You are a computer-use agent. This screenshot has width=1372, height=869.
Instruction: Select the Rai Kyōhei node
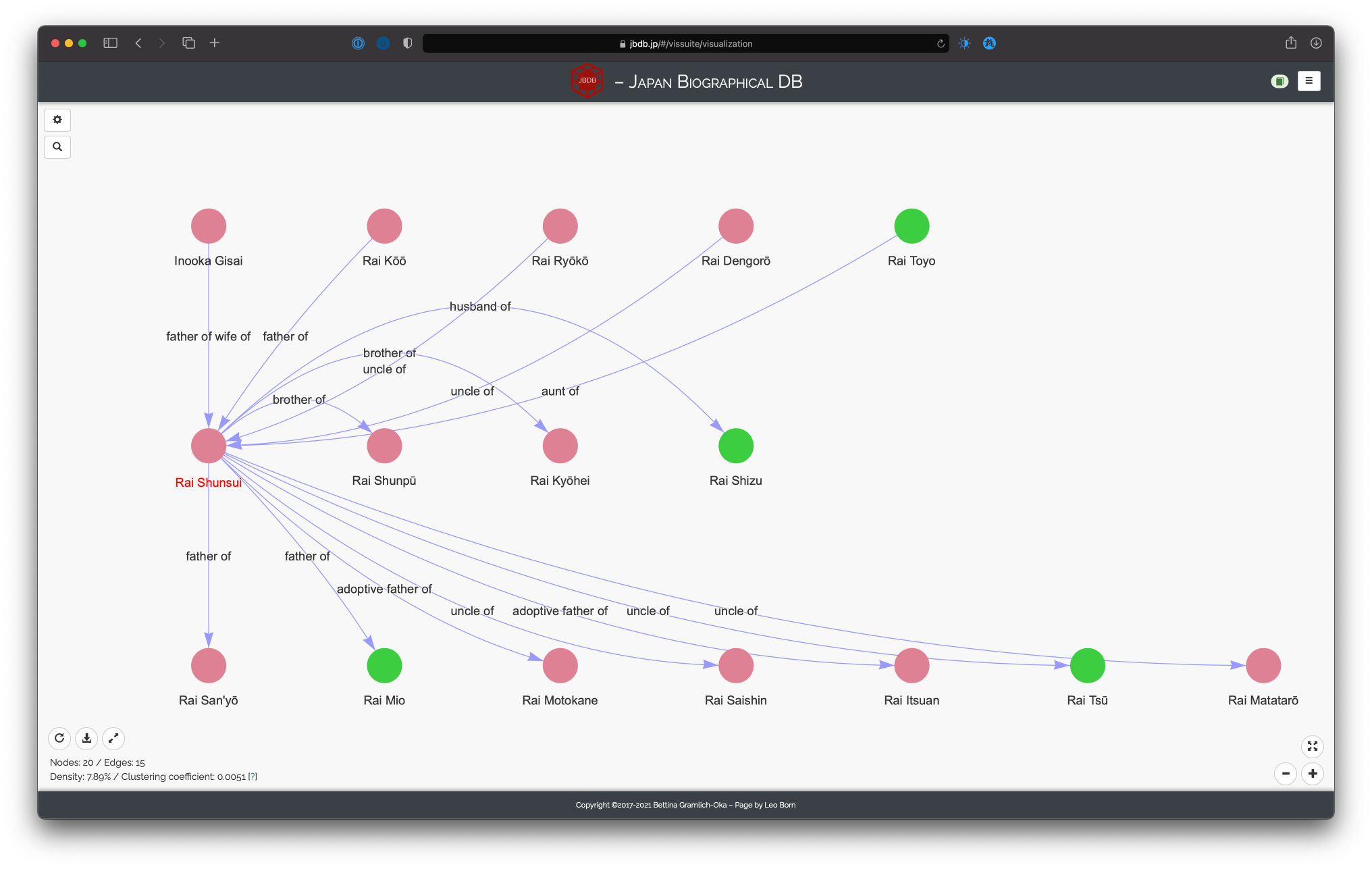point(560,446)
